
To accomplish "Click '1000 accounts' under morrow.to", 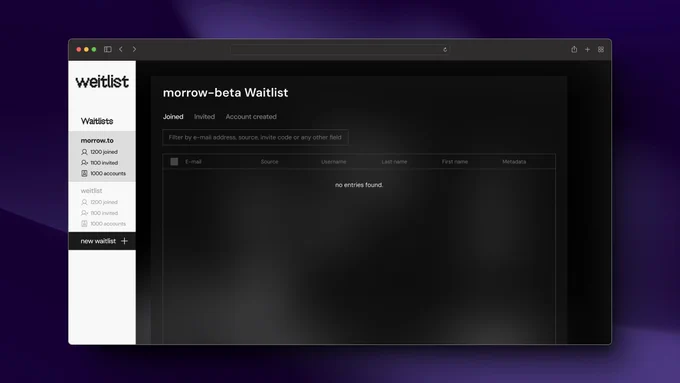I will 108,173.
